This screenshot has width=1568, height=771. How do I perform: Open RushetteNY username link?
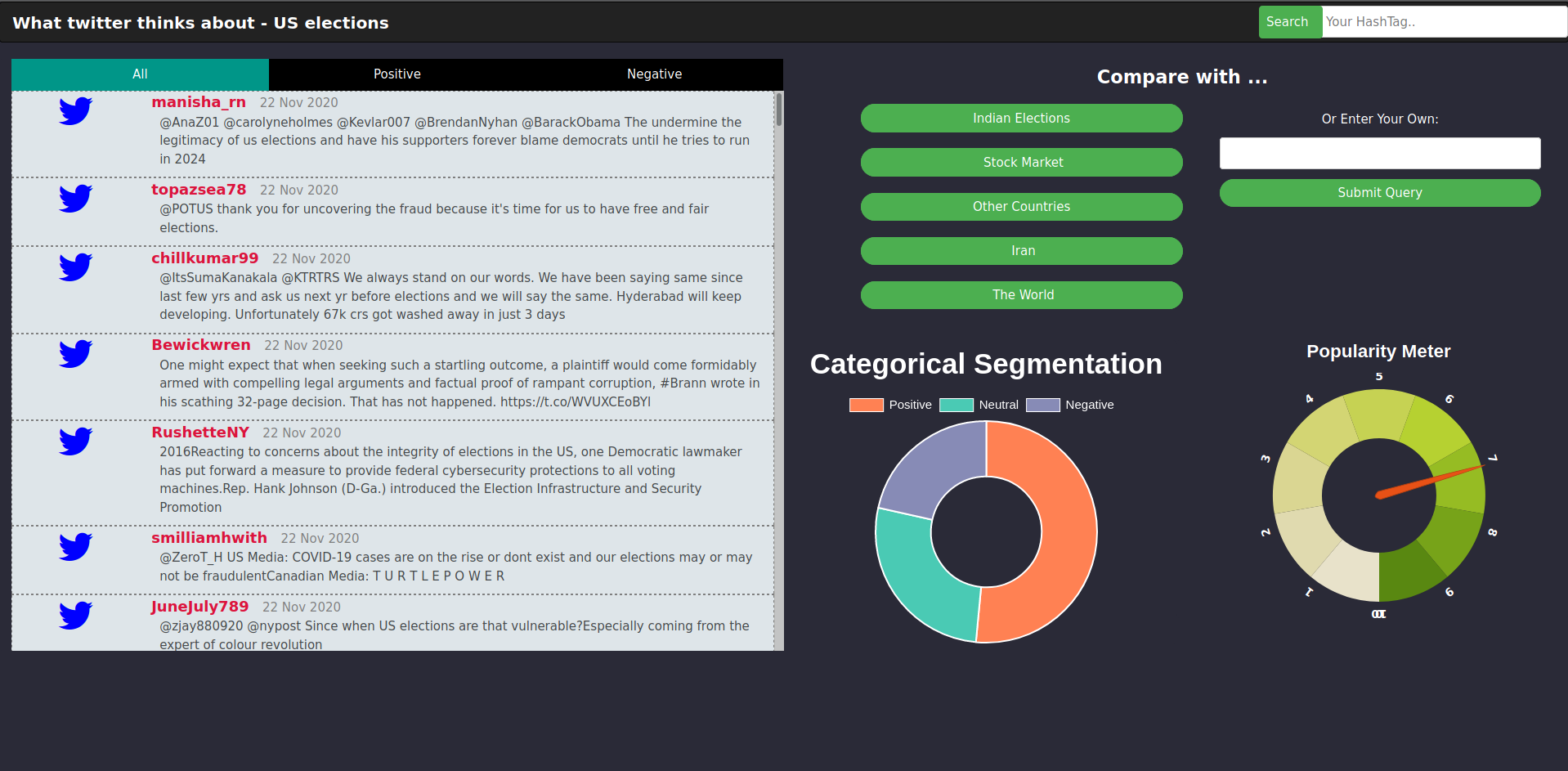coord(200,433)
